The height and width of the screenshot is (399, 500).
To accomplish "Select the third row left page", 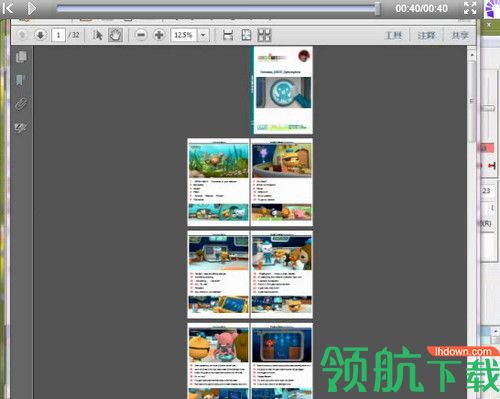I will 218,275.
